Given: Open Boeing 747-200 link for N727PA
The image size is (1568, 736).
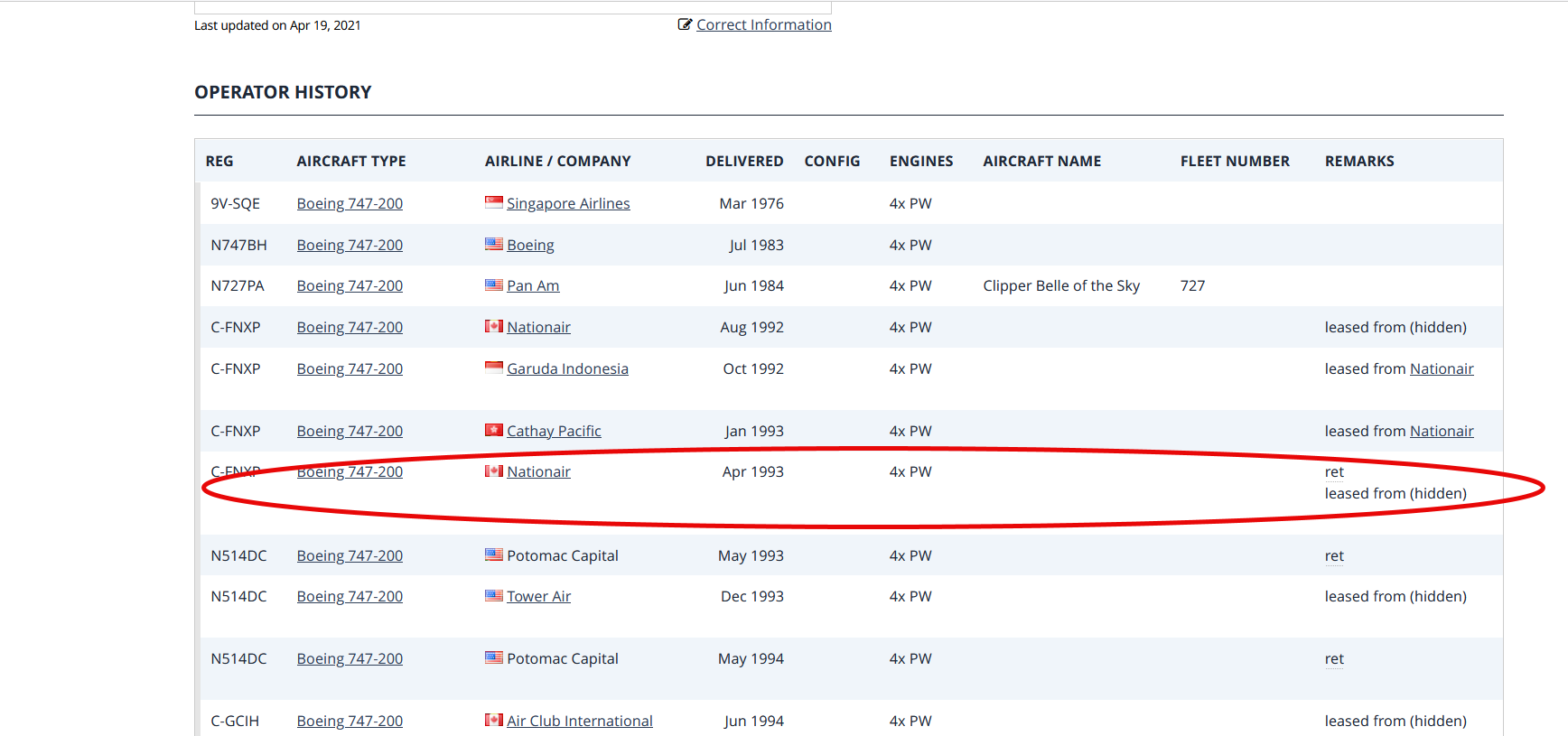Looking at the screenshot, I should pos(350,286).
